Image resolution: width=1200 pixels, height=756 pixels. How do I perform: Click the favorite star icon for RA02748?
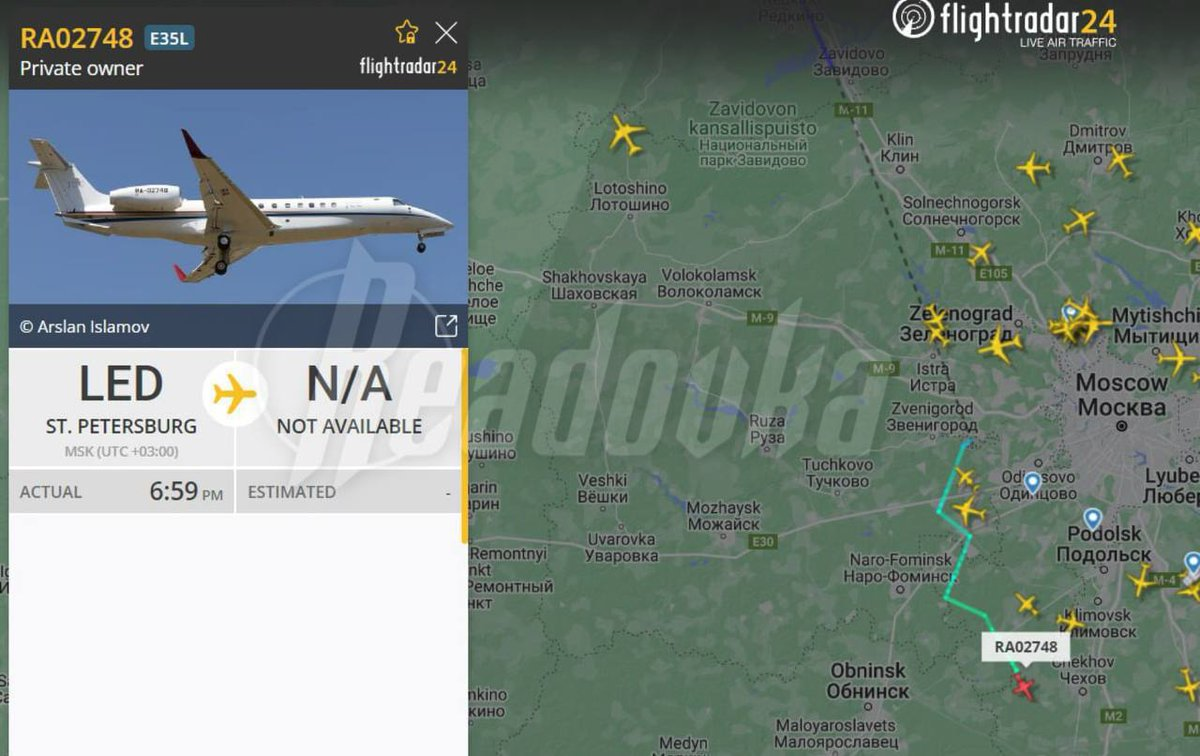pos(407,32)
